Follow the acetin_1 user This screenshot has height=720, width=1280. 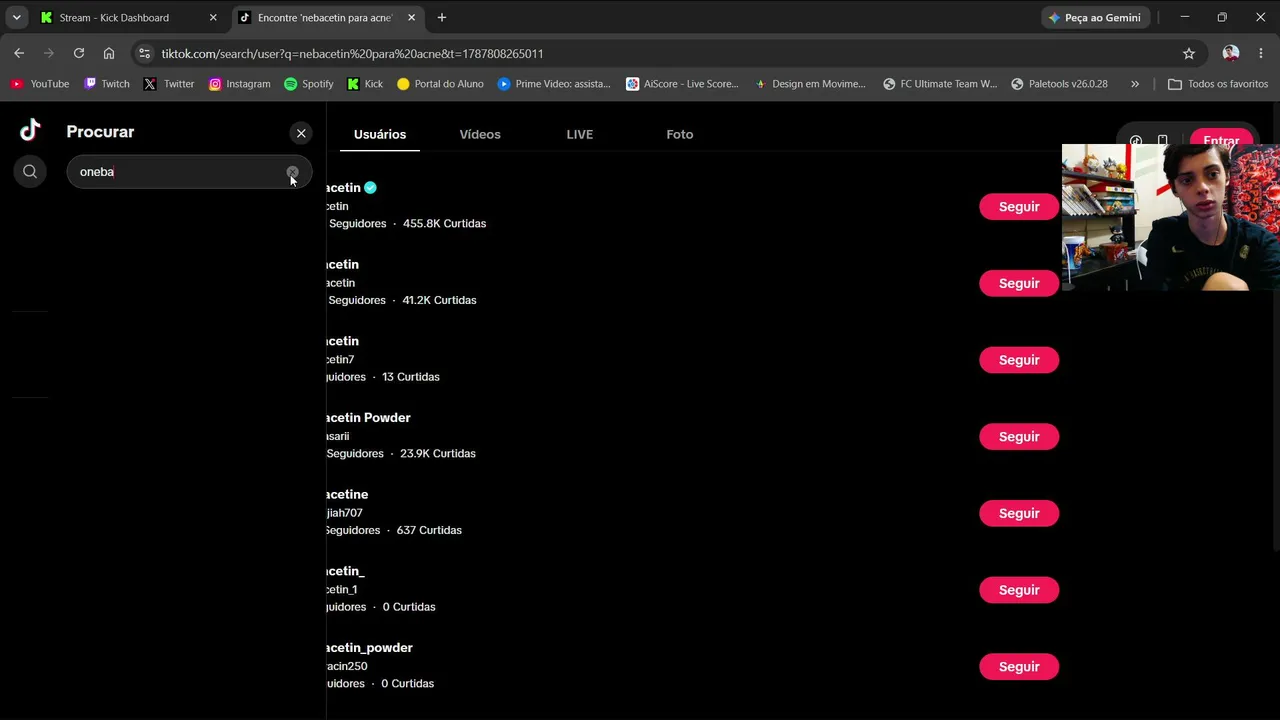click(1019, 590)
